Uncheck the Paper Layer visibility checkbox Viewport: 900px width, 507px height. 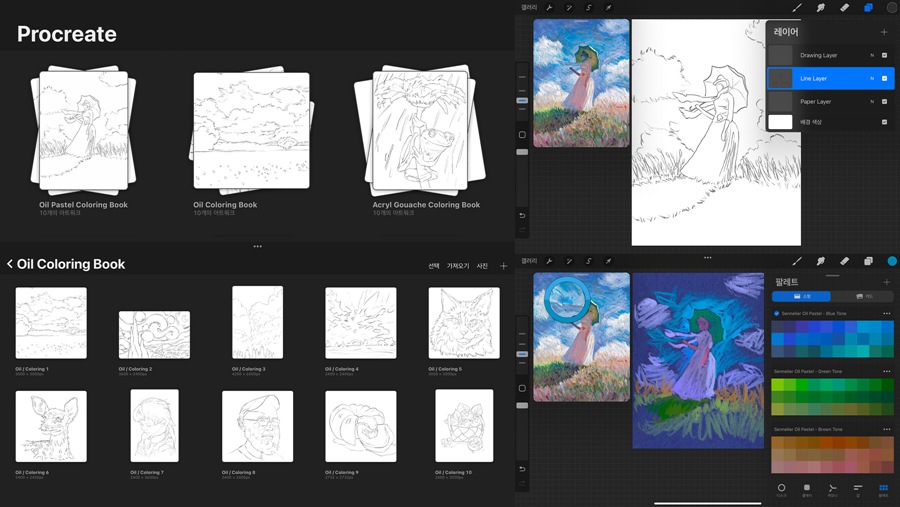click(884, 101)
